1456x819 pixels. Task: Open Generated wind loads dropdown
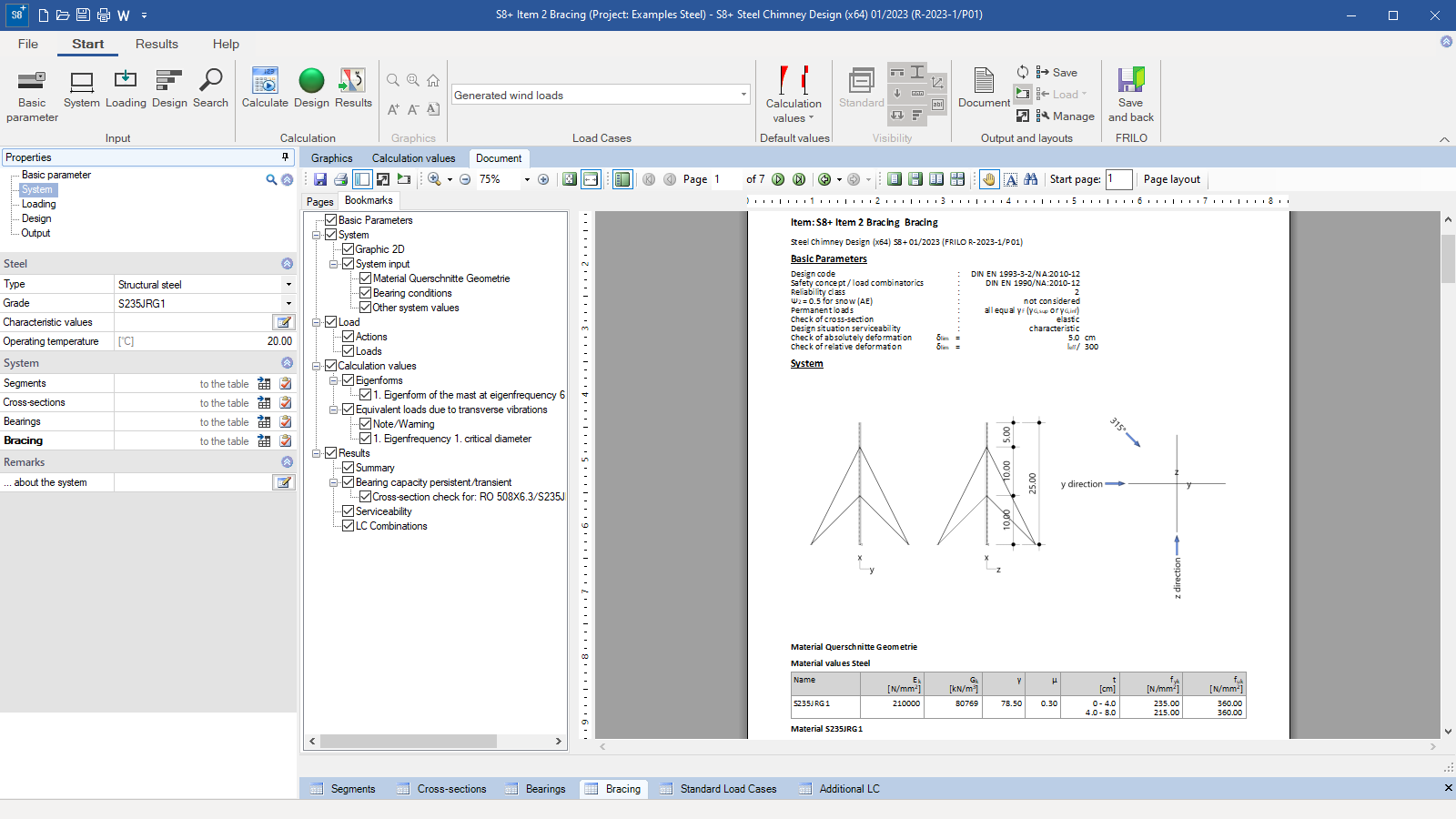point(743,95)
